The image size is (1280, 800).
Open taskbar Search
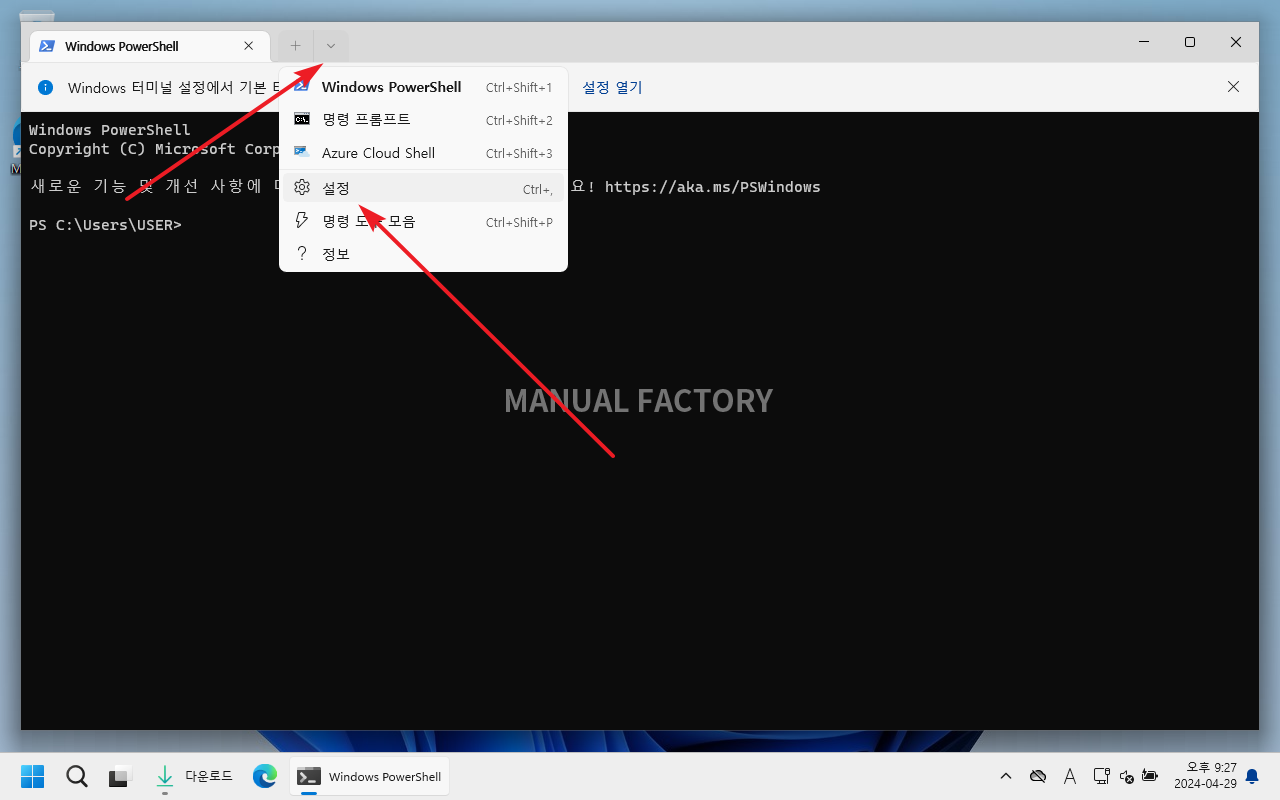pyautogui.click(x=76, y=776)
